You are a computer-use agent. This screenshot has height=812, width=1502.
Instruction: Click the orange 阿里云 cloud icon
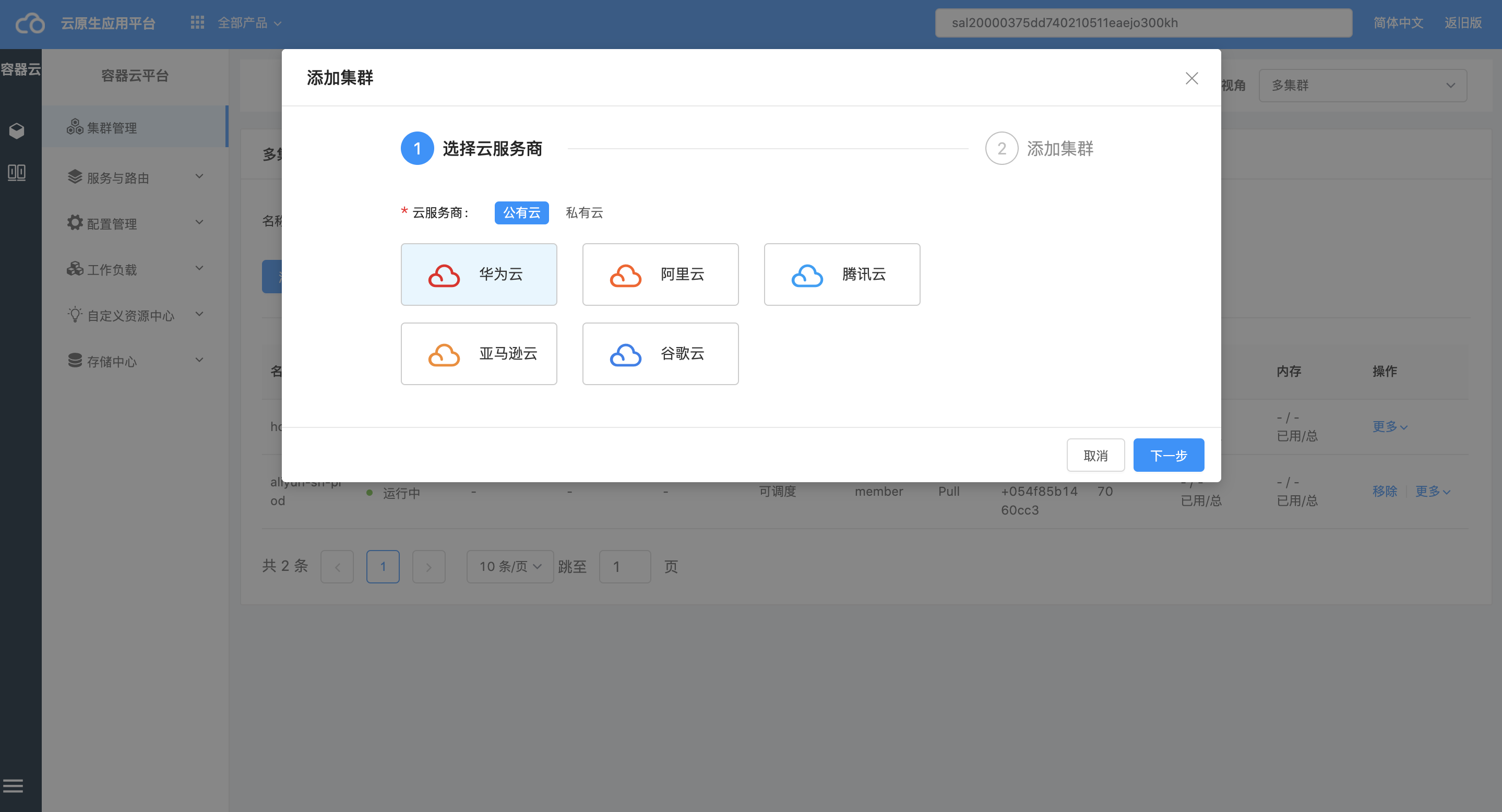click(x=626, y=275)
